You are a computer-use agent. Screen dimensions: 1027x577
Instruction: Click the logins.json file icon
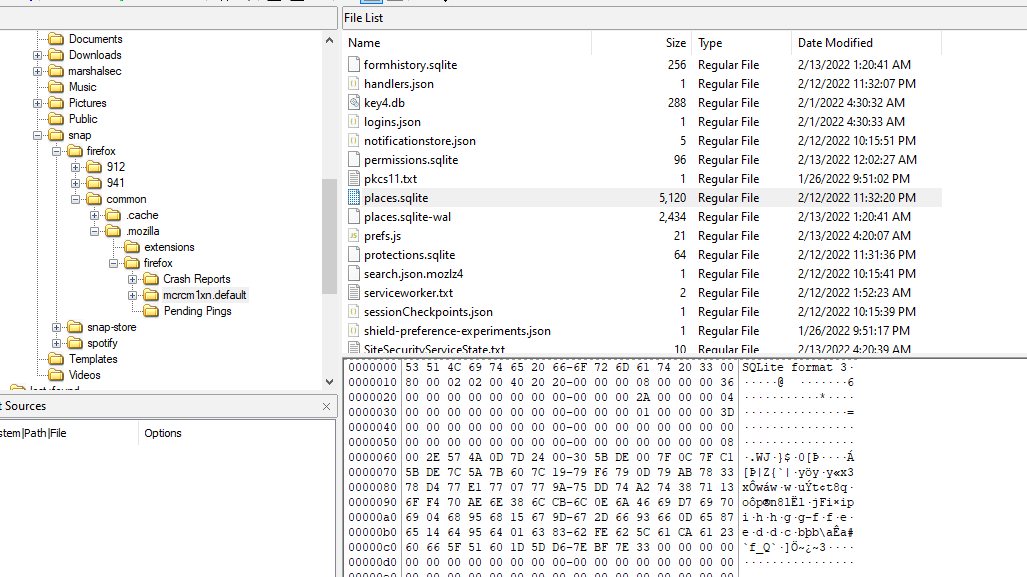[353, 122]
